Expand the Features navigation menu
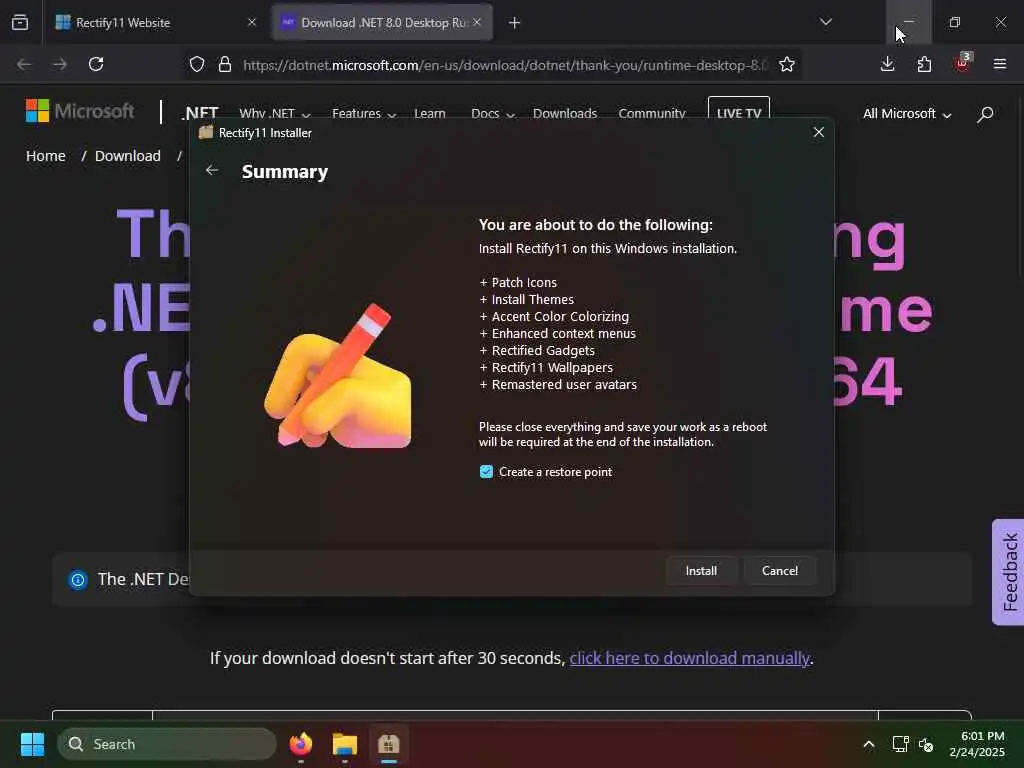Image resolution: width=1024 pixels, height=768 pixels. [x=364, y=114]
